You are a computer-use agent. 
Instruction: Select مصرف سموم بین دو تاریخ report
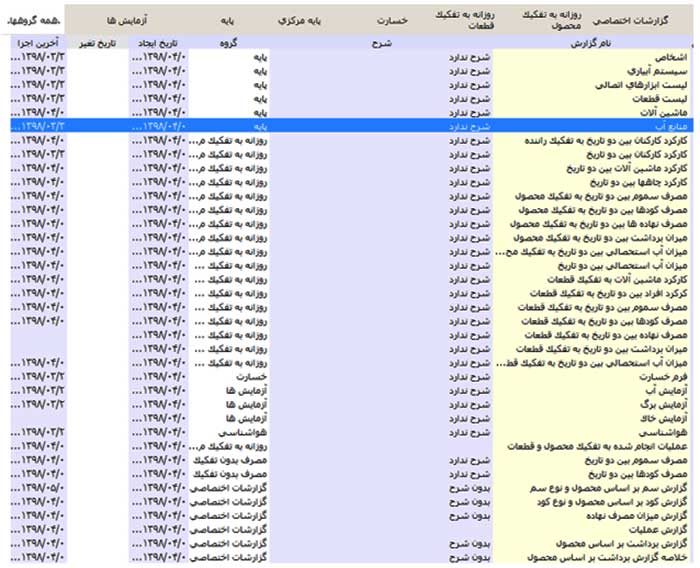636,460
